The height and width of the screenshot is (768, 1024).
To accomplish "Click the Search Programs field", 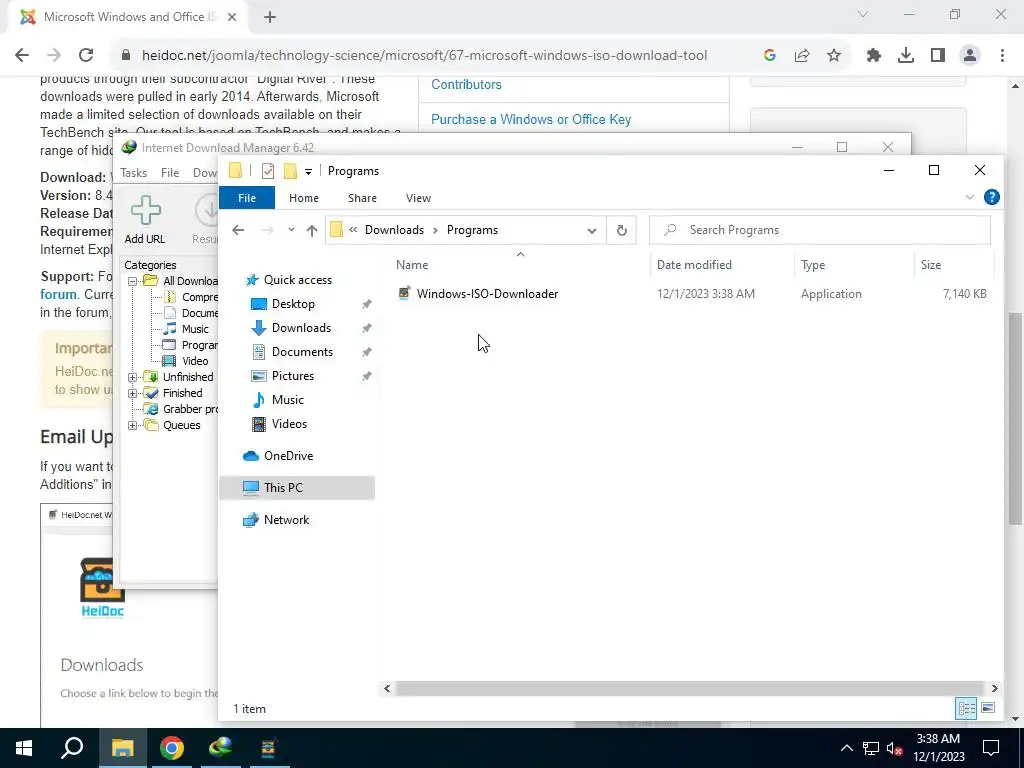I will (x=820, y=230).
